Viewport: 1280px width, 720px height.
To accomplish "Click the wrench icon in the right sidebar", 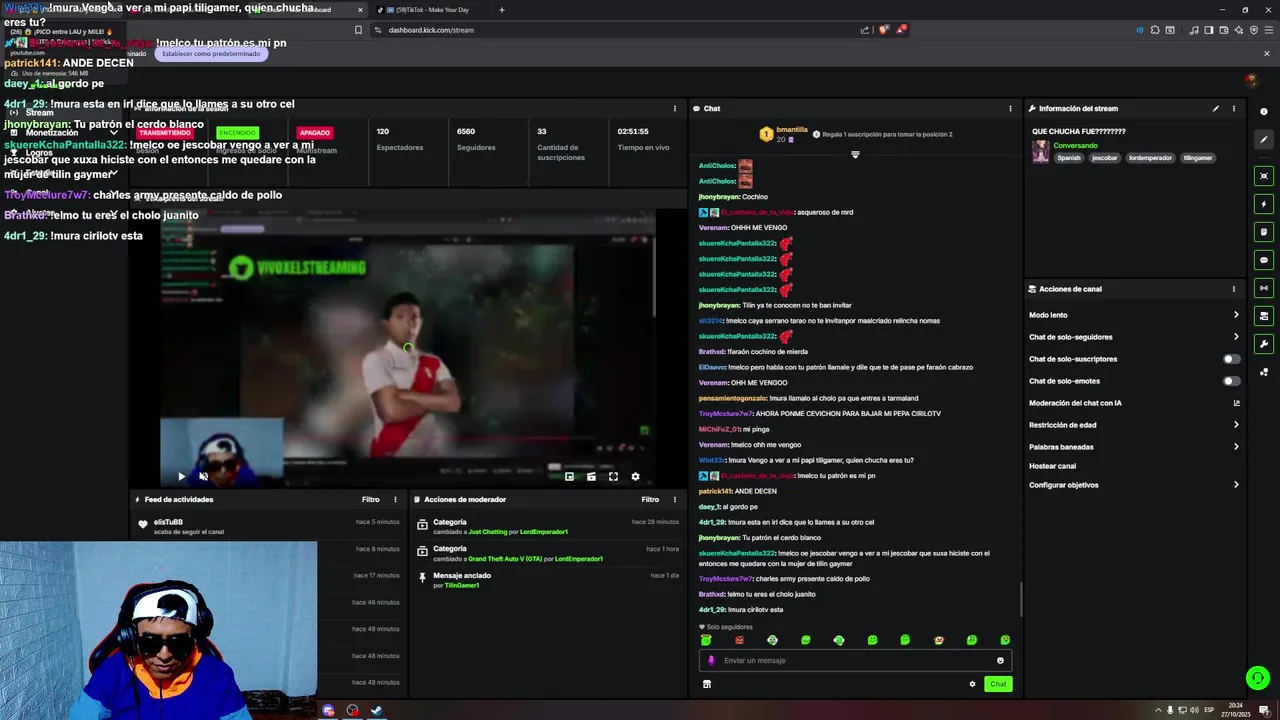I will pyautogui.click(x=1264, y=344).
